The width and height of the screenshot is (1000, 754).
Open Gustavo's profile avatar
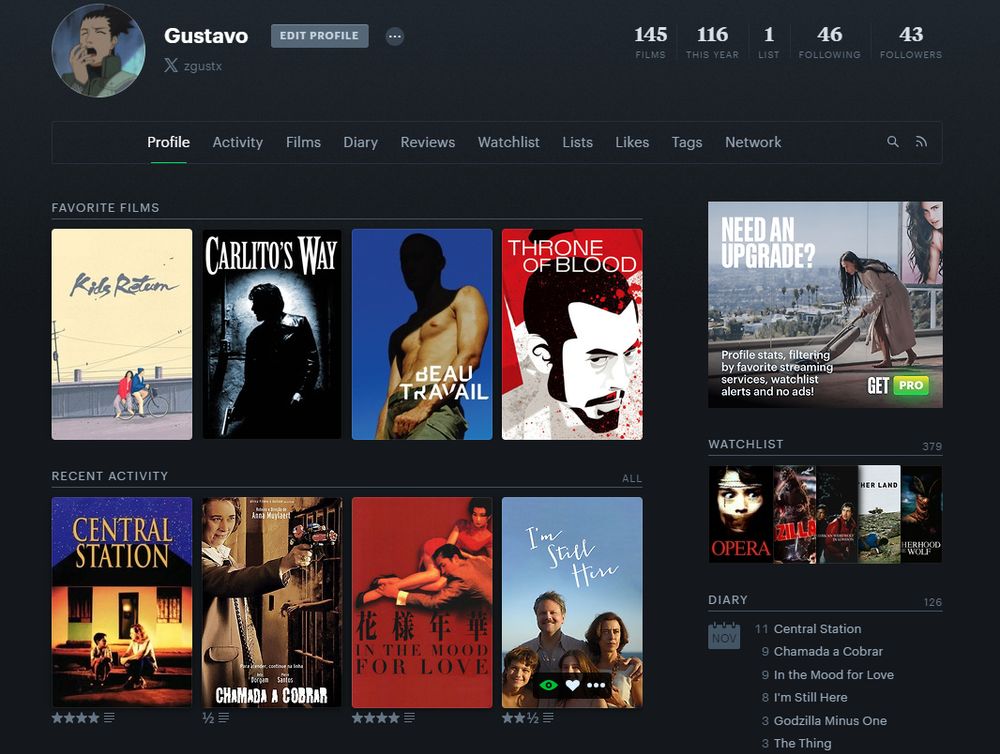pyautogui.click(x=98, y=50)
